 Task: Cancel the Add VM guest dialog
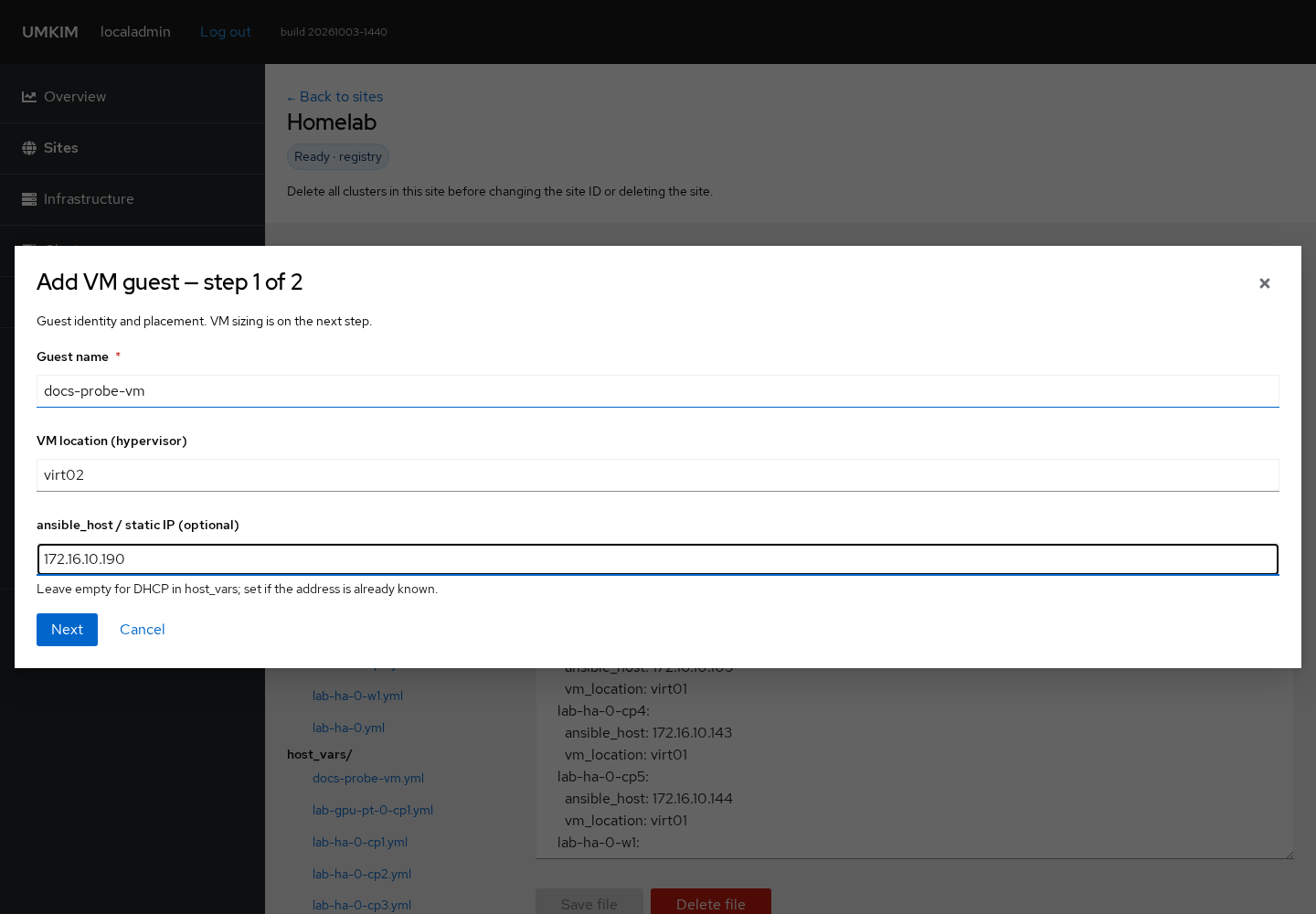(143, 630)
